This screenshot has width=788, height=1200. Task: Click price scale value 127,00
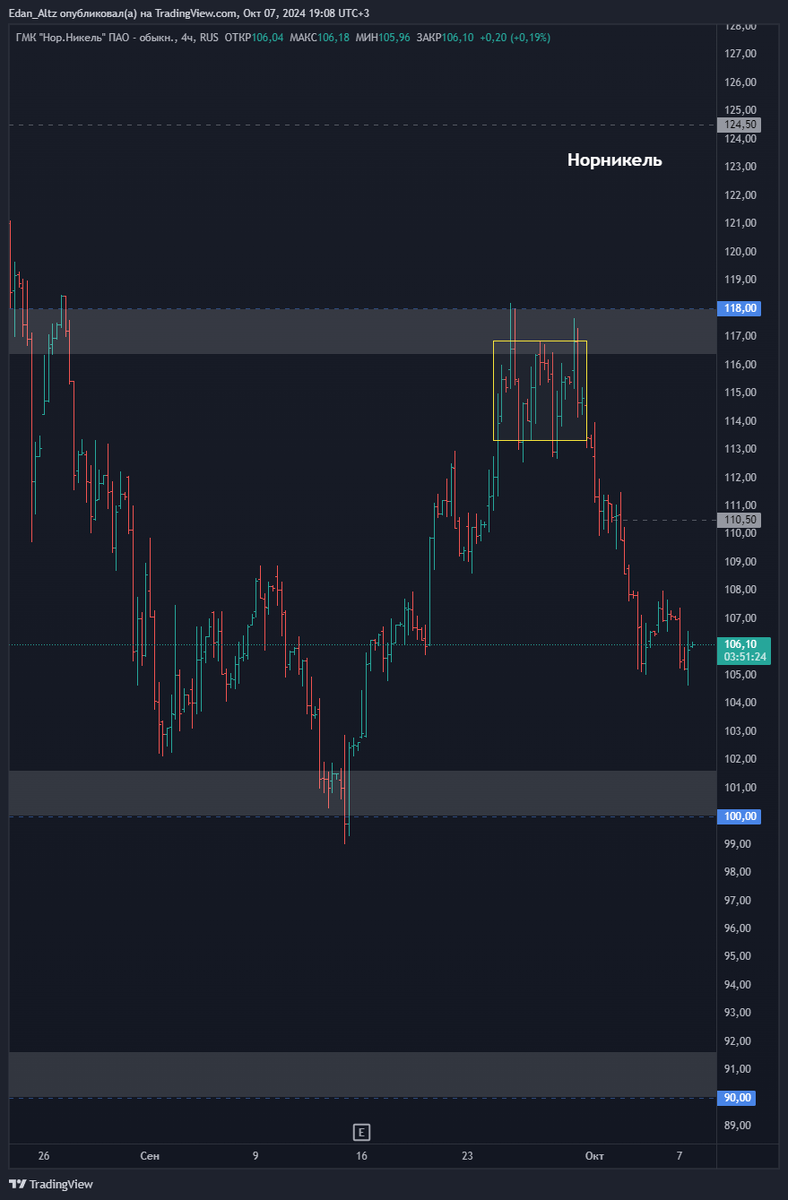point(740,54)
